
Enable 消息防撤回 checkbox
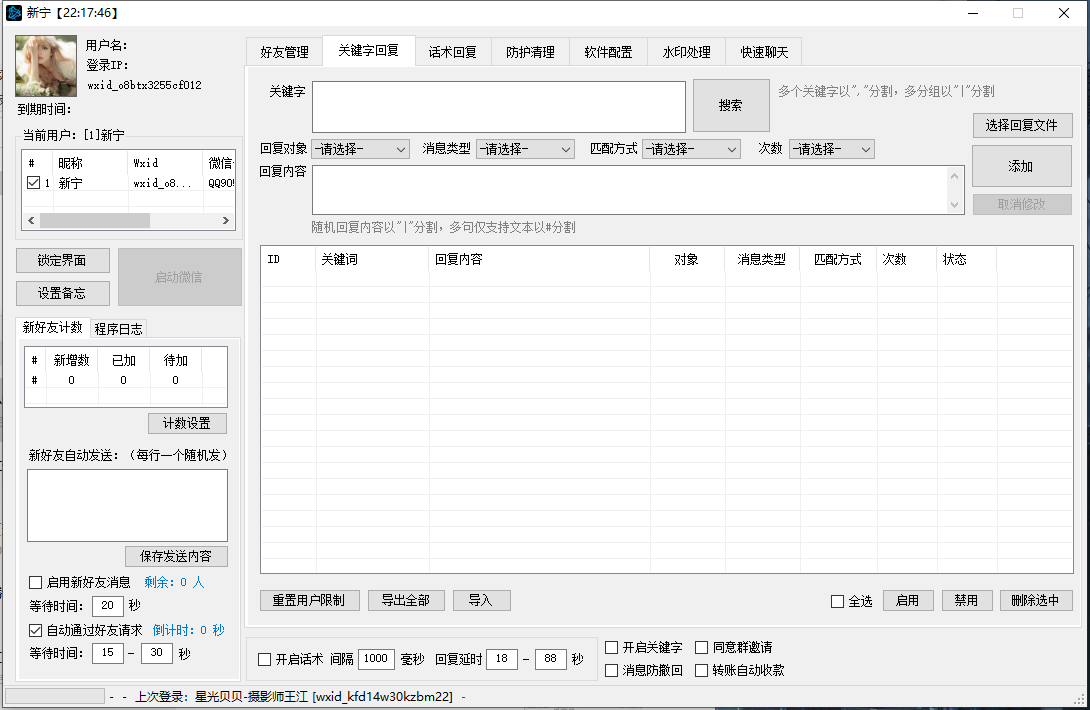tap(612, 670)
